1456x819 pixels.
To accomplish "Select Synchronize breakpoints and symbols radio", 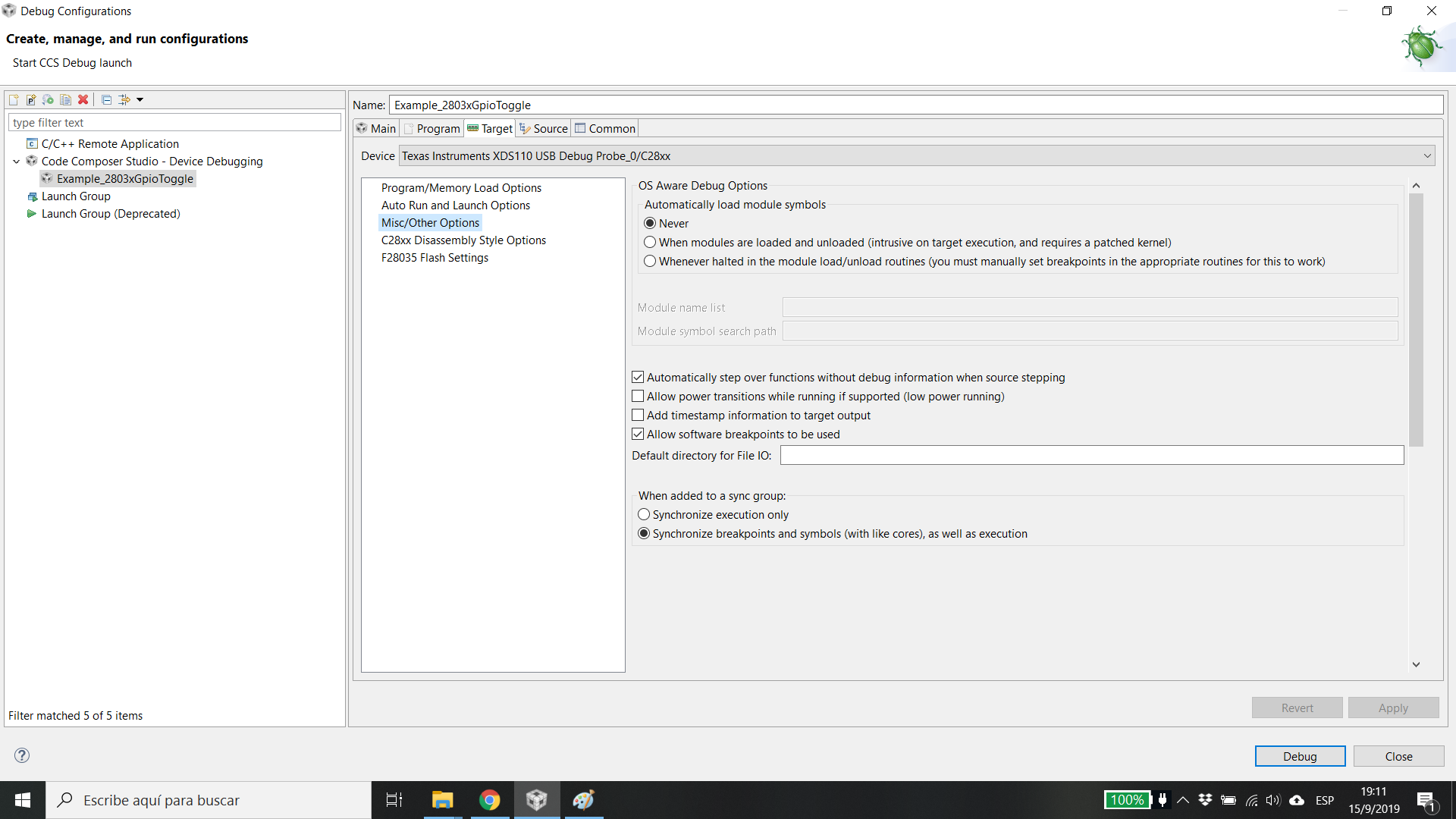I will point(644,533).
